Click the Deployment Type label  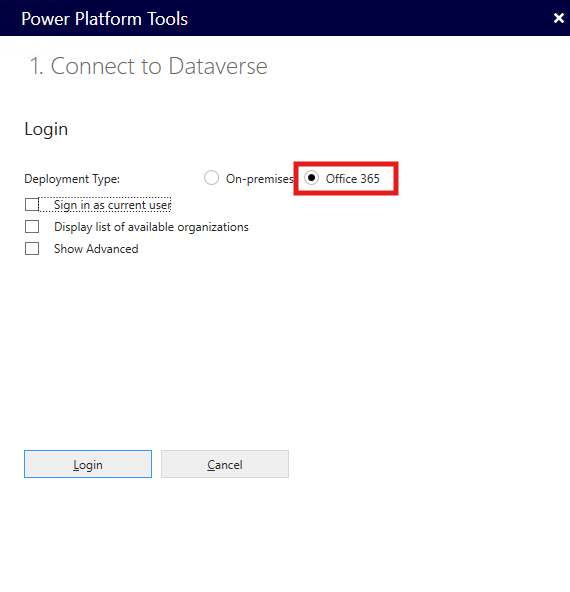click(x=72, y=179)
